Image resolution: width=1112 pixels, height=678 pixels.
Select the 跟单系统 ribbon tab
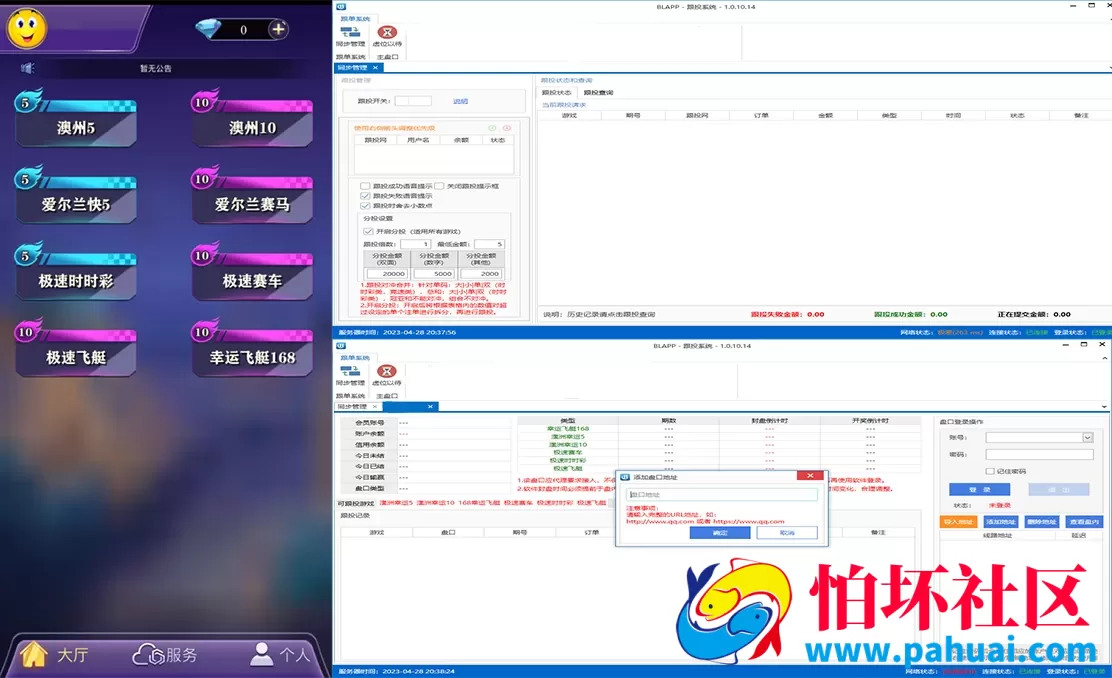click(x=355, y=18)
